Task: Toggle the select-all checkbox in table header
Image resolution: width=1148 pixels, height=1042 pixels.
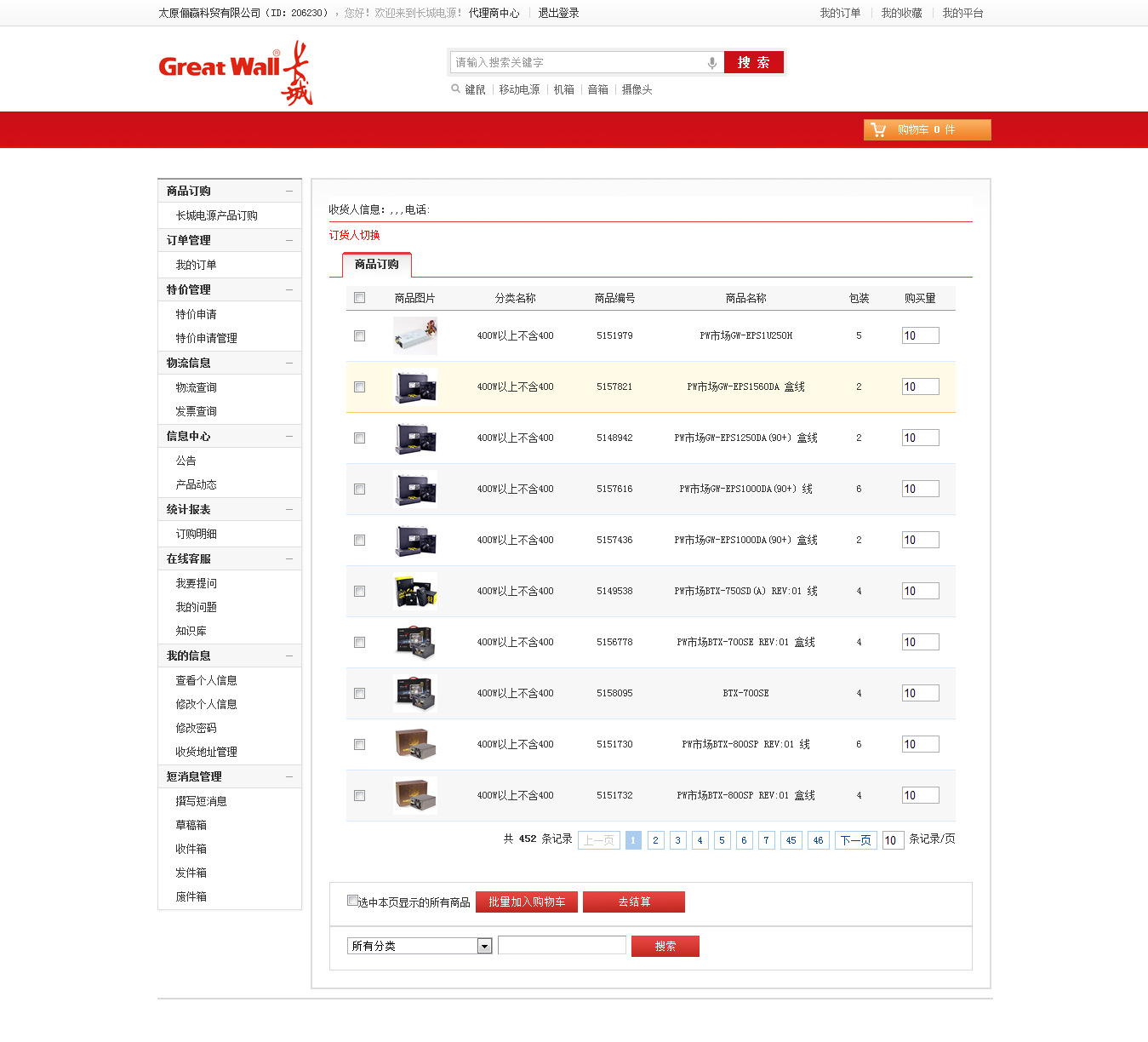Action: coord(359,298)
